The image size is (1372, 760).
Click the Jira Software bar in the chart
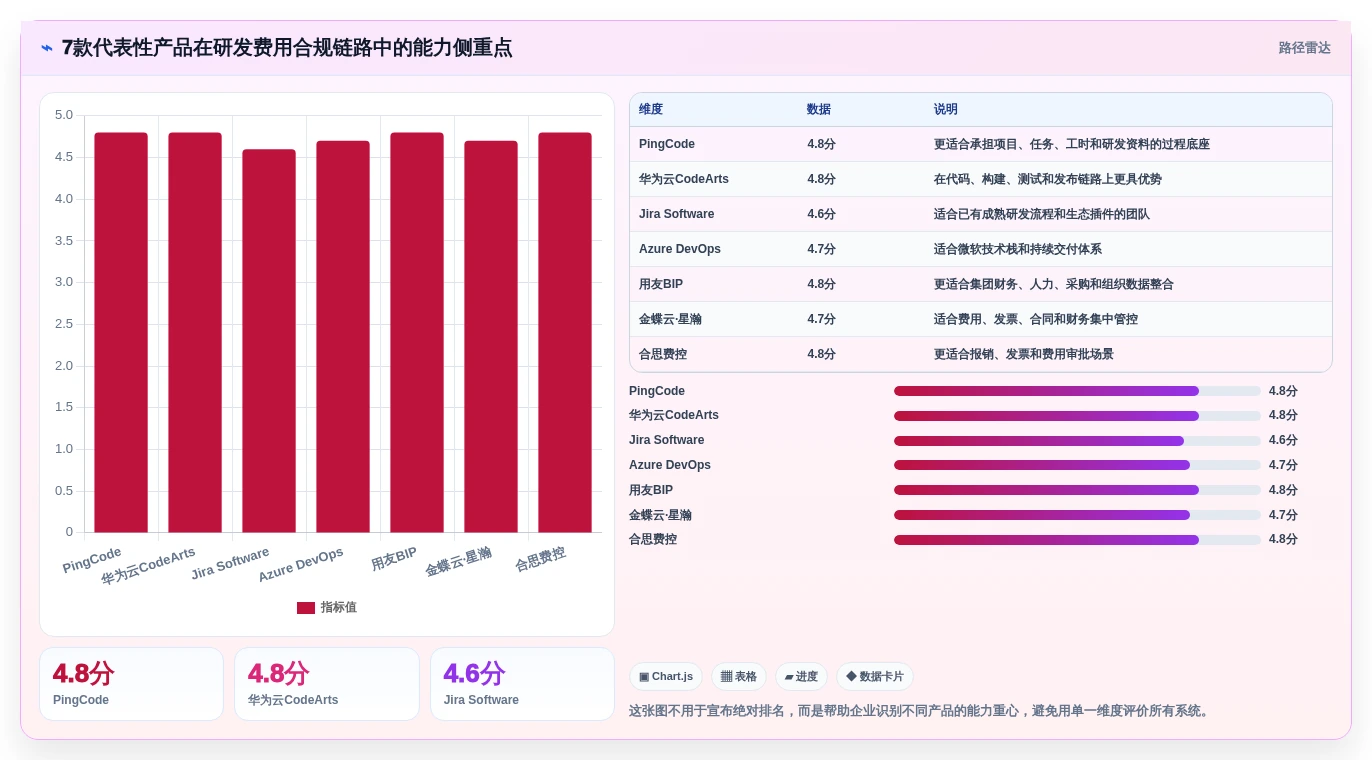[269, 341]
